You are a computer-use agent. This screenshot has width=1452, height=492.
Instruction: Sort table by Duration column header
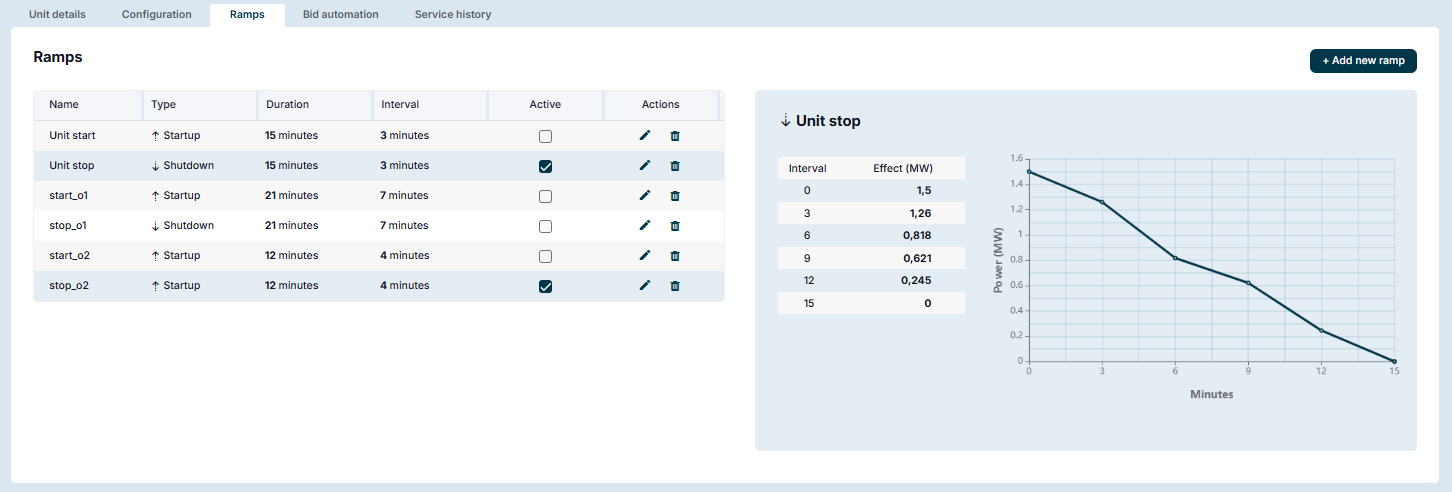click(288, 105)
